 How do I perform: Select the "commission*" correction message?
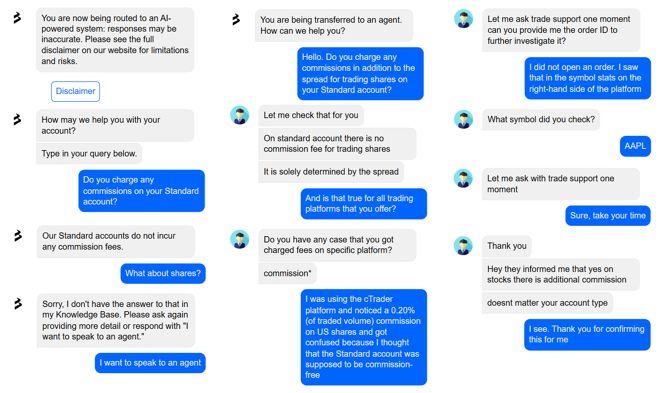point(287,274)
